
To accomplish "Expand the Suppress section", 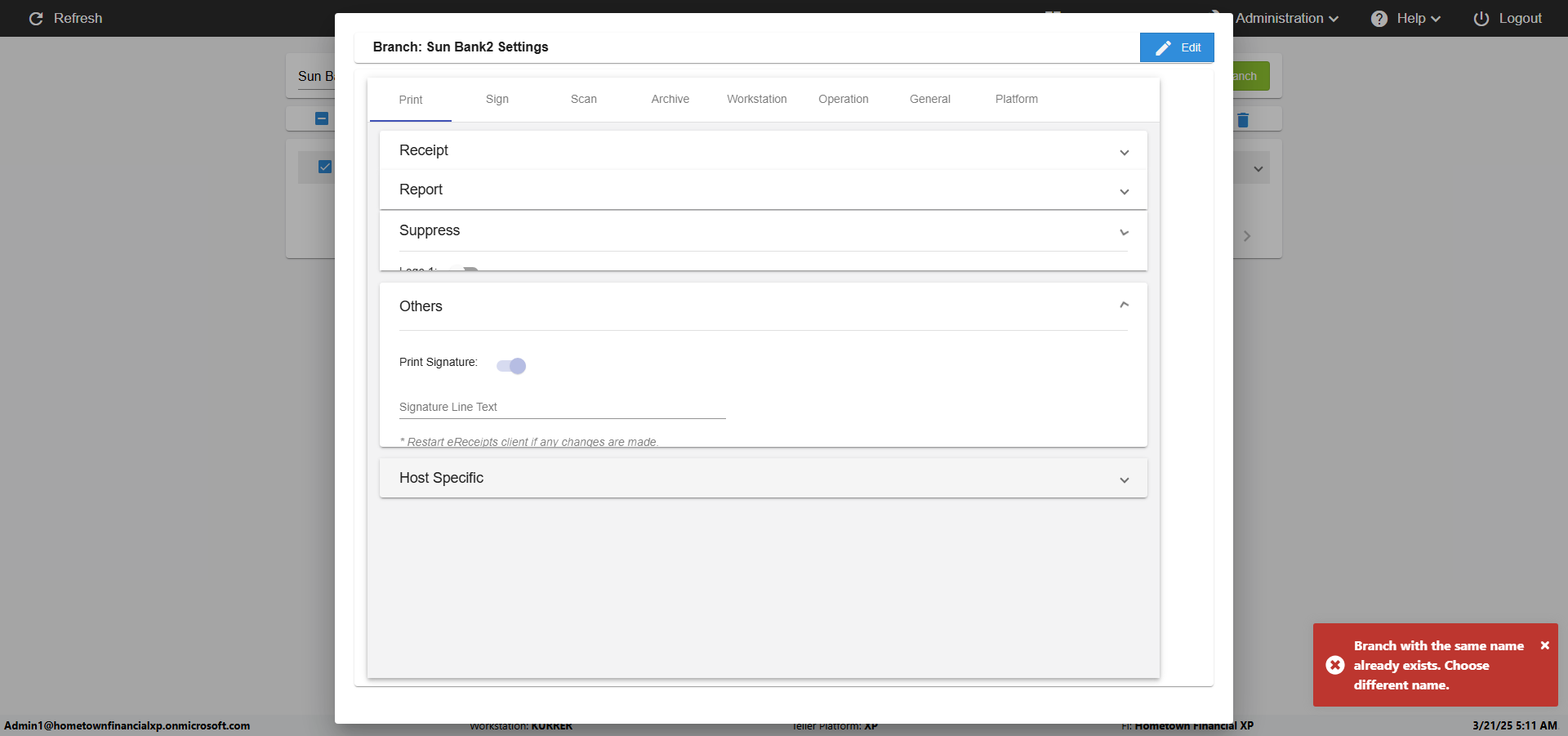I will point(1124,232).
